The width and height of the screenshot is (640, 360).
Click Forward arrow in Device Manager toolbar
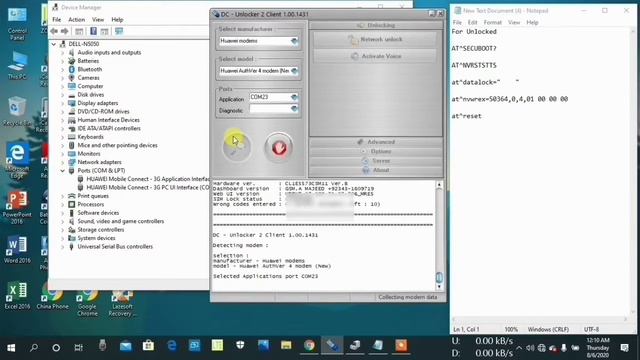point(64,31)
